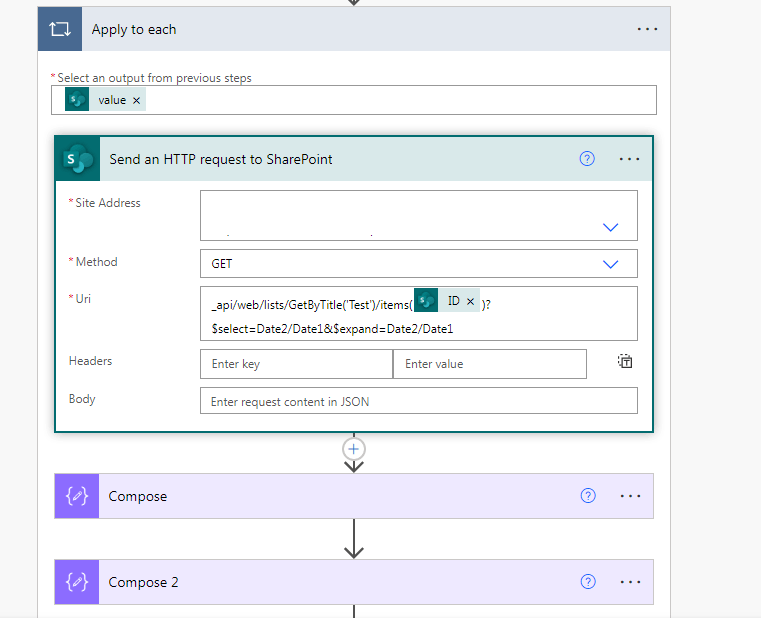Click the Select an output field
Screen dimensions: 761x618
[354, 100]
